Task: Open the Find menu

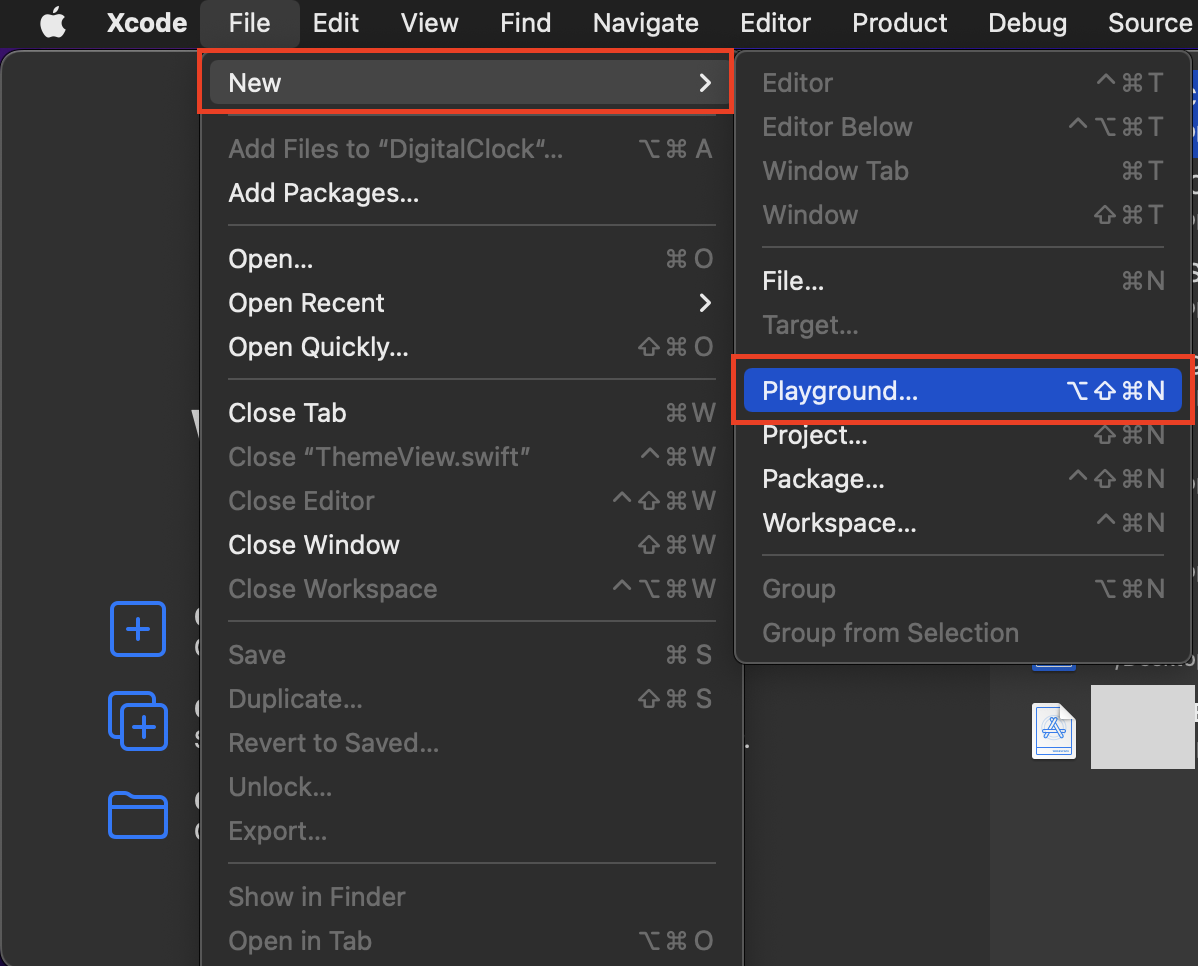Action: point(526,23)
